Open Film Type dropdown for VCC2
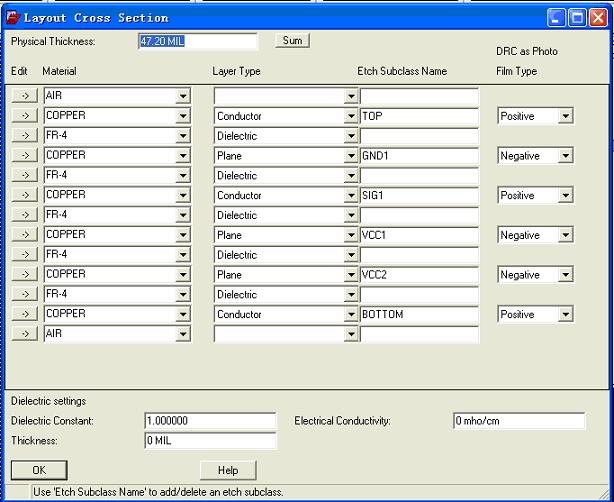Screen dimensions: 614x502 tap(565, 274)
